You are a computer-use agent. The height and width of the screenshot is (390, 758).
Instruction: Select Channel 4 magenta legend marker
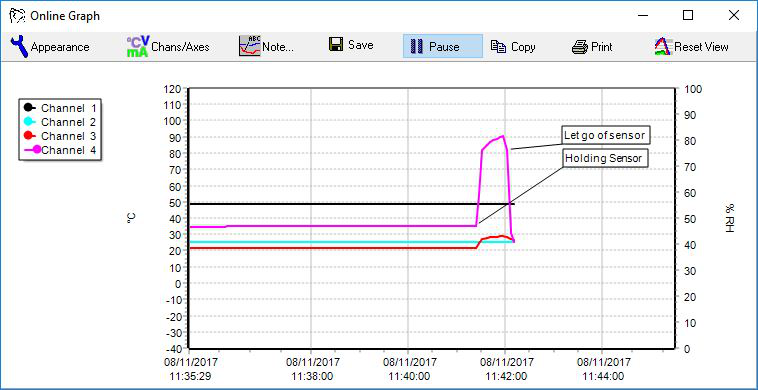(x=33, y=150)
